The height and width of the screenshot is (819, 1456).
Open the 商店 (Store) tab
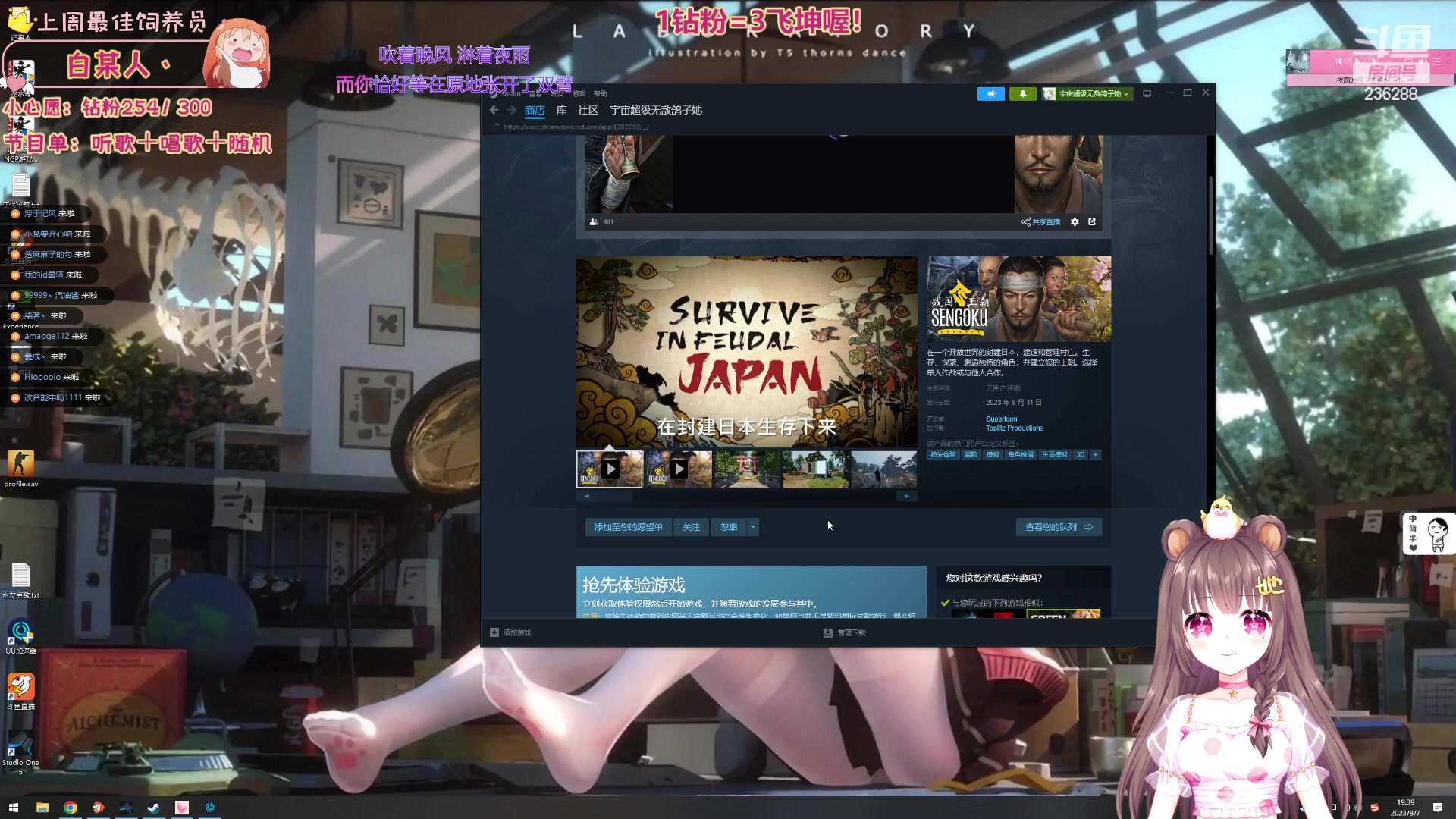click(x=535, y=111)
